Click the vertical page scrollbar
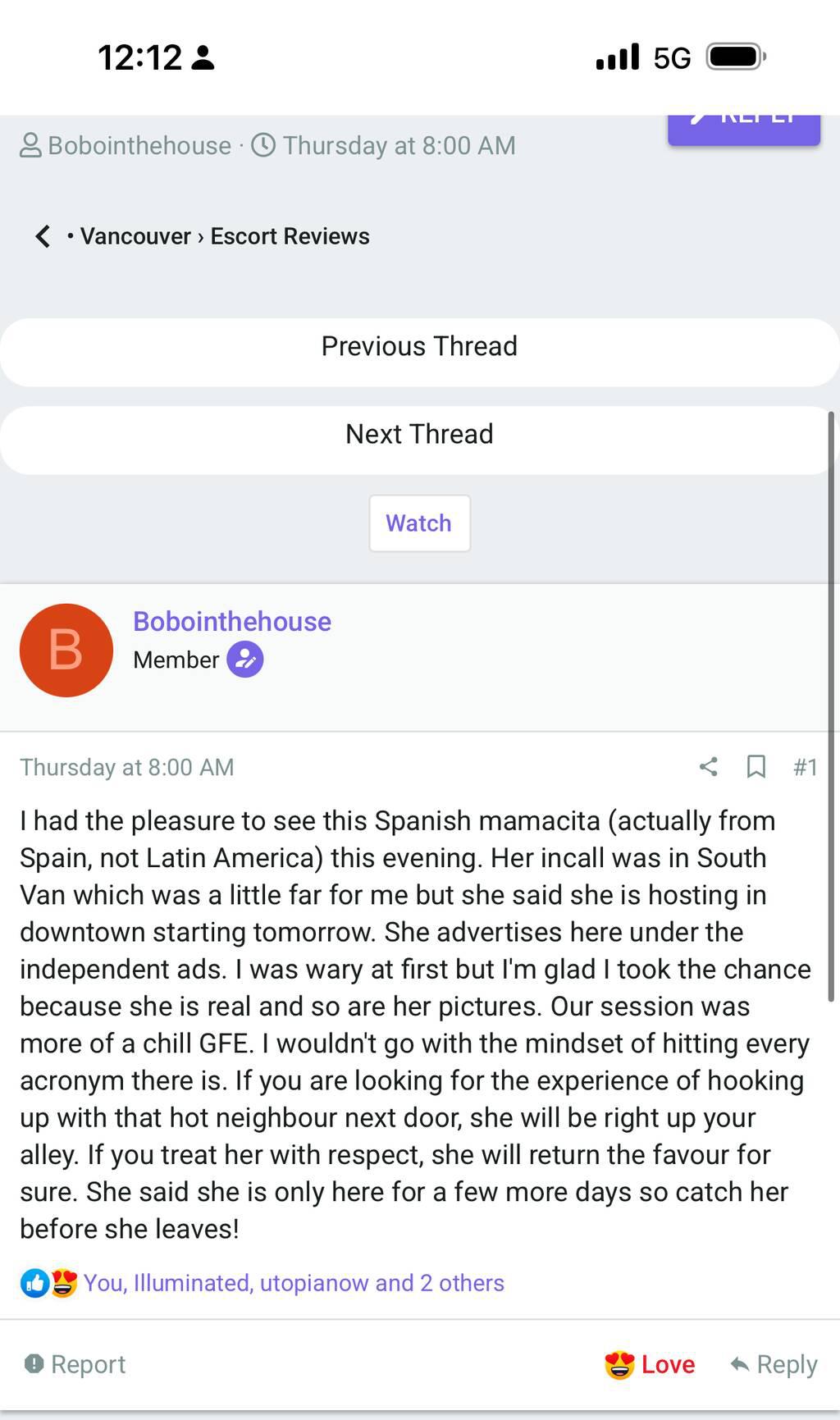Image resolution: width=840 pixels, height=1420 pixels. (831, 705)
